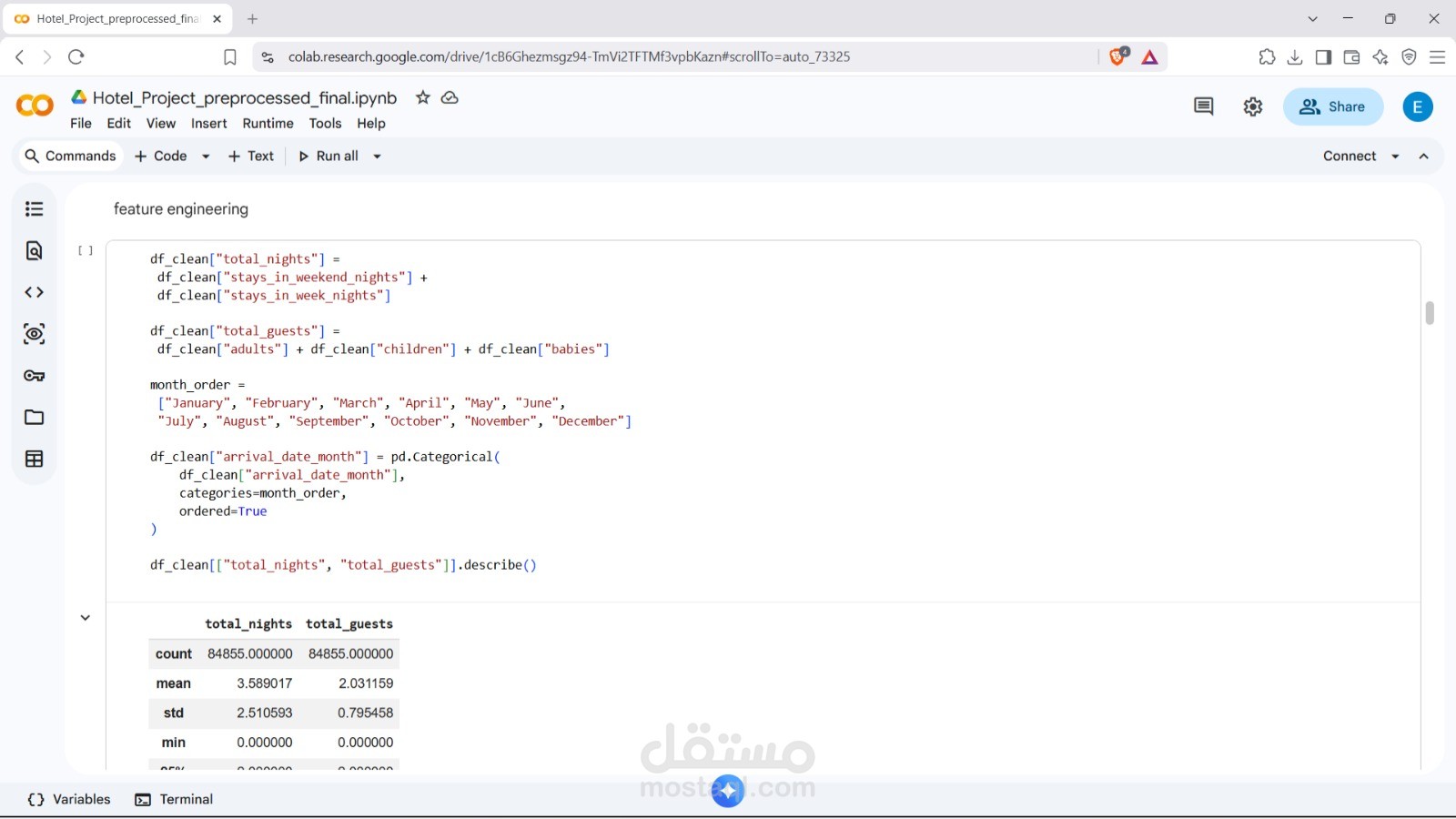Click notebook title Hotel_Project_preprocessed_final.ipynb

(x=245, y=98)
